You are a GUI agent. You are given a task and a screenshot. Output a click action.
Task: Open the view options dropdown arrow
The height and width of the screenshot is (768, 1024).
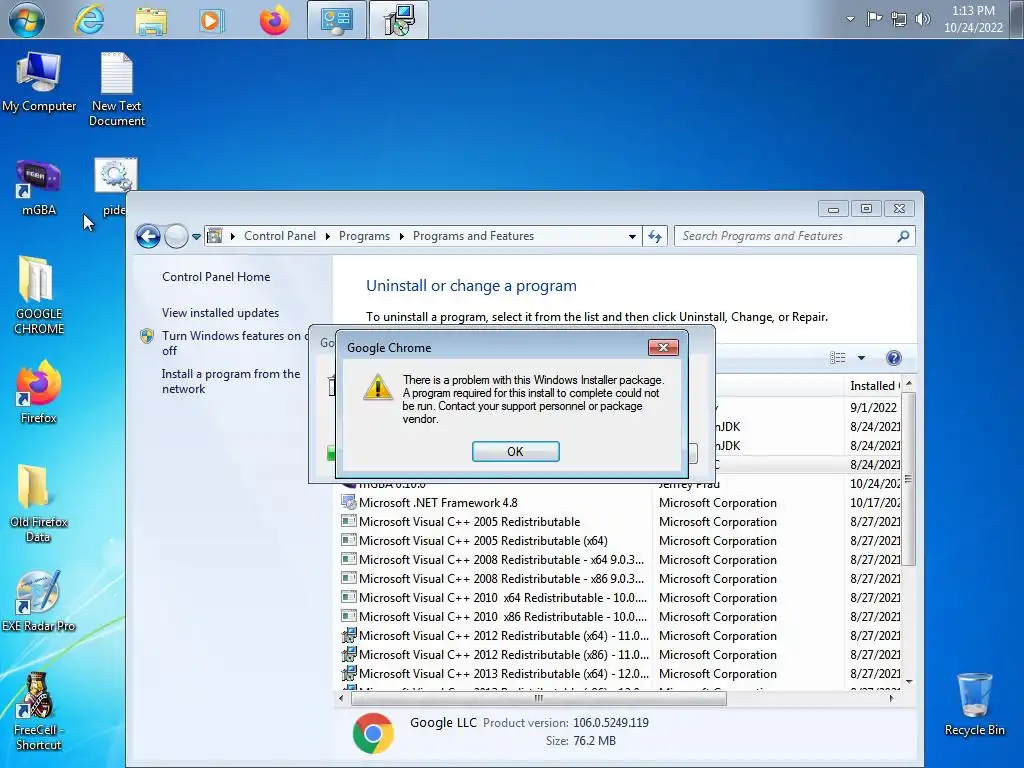[x=861, y=358]
